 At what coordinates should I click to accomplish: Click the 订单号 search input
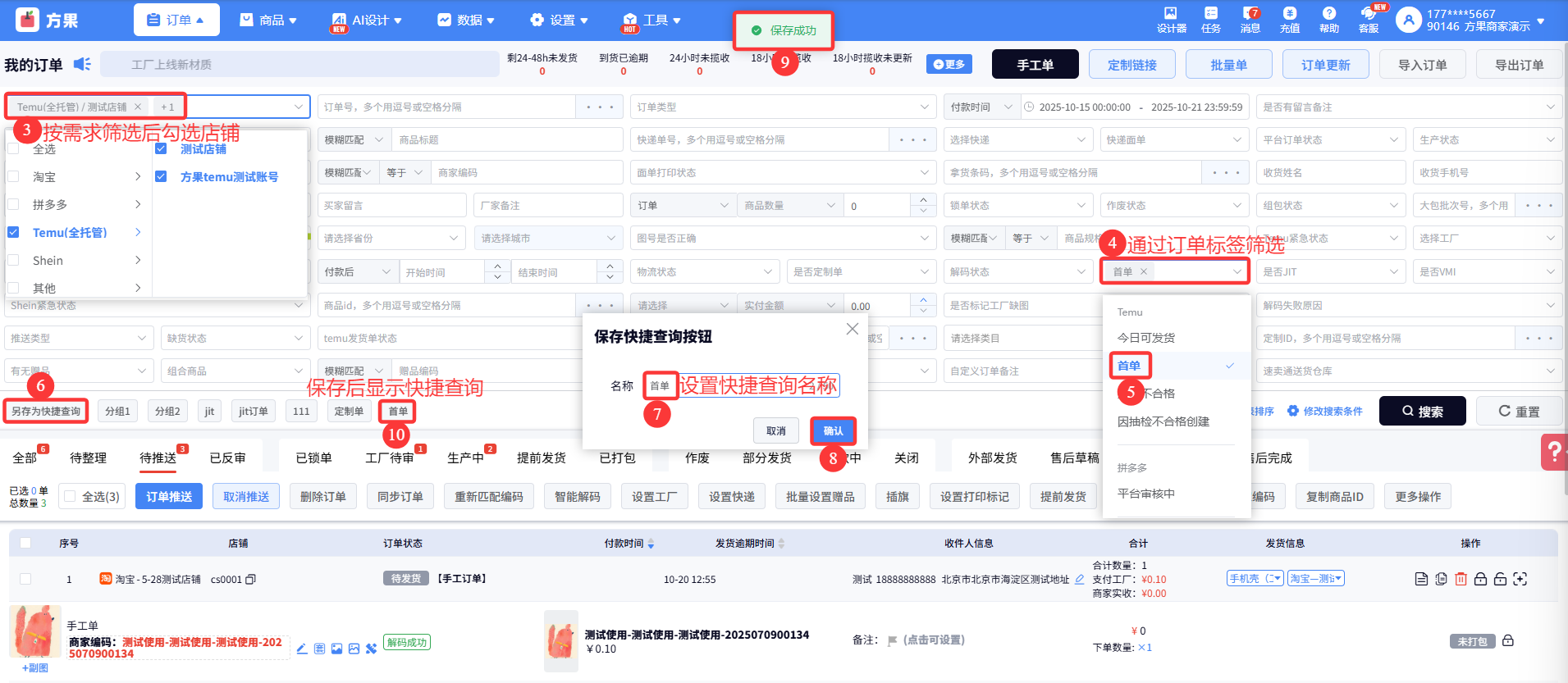tap(446, 107)
